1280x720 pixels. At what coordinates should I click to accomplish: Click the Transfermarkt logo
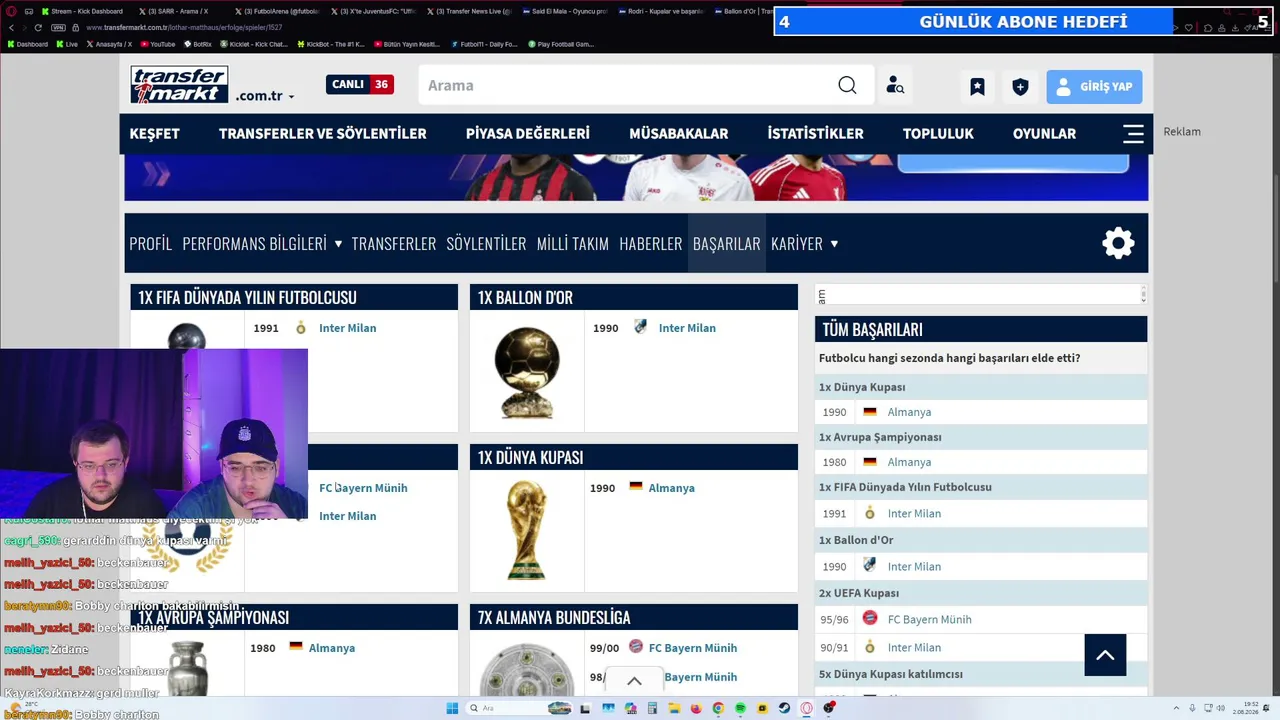coord(179,85)
